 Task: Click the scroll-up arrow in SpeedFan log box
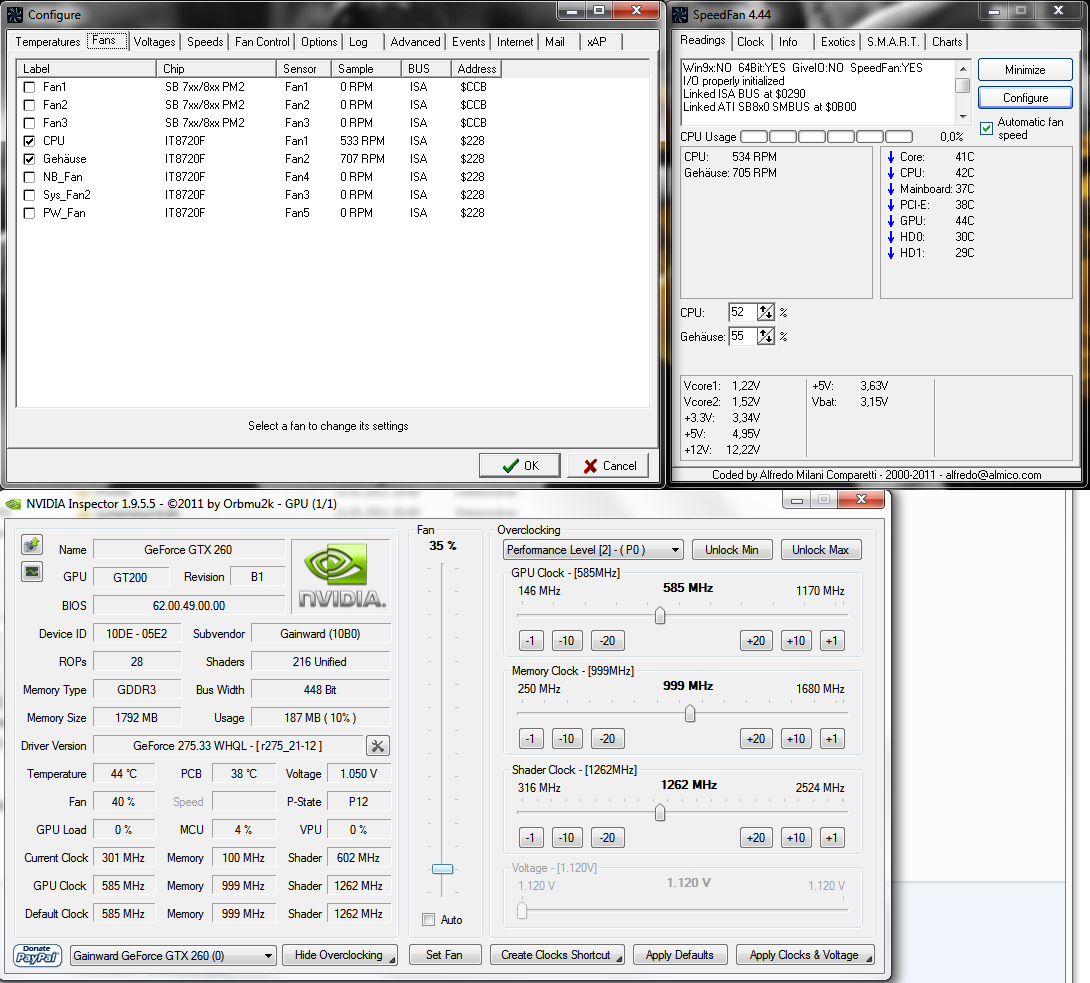[963, 68]
